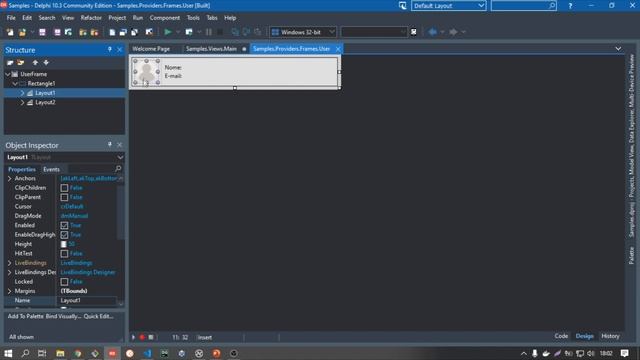The width and height of the screenshot is (640, 360).
Task: Expand the Layout1 tree node
Action: point(22,93)
